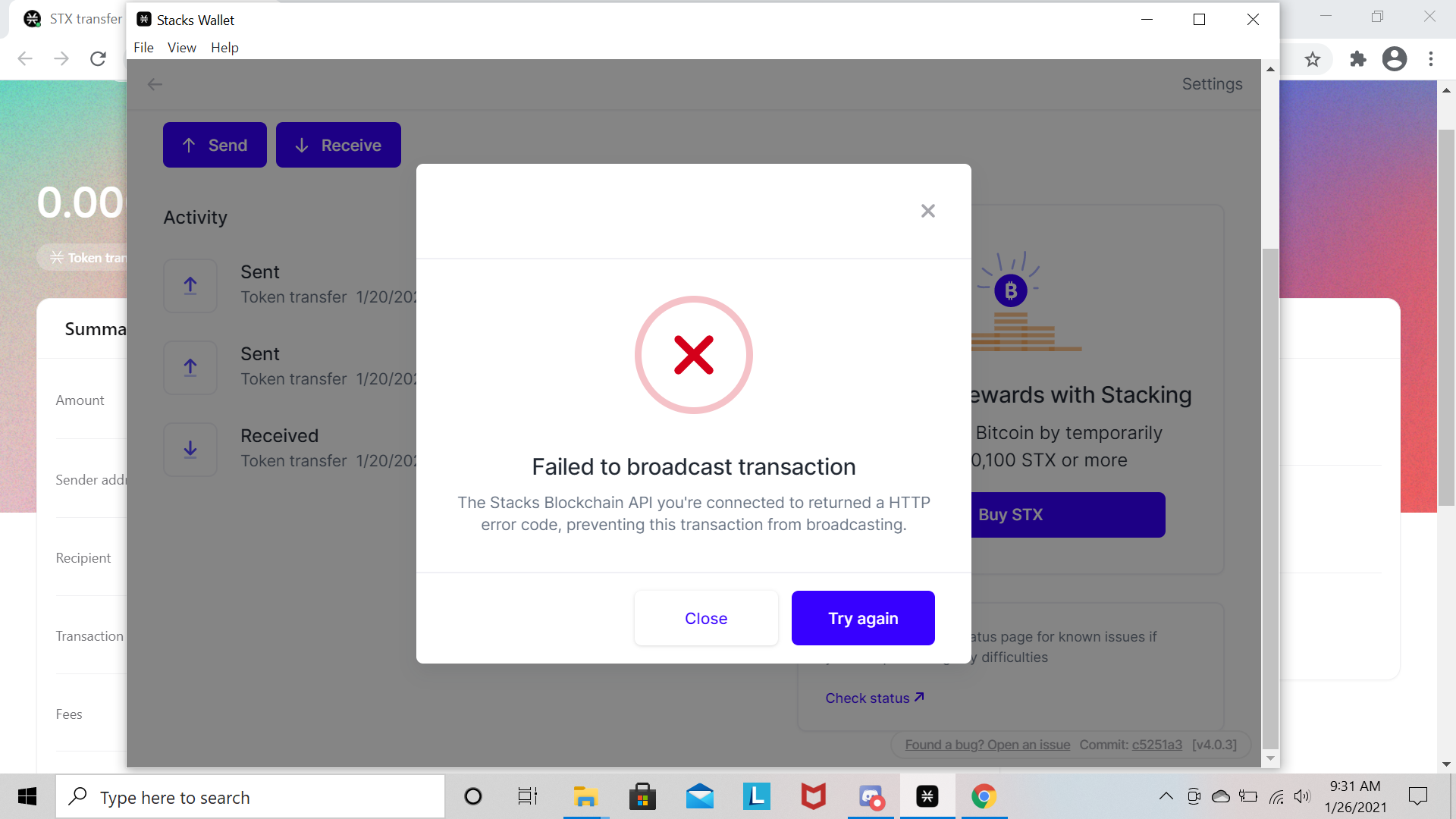The width and height of the screenshot is (1456, 819).
Task: Open the volume control in the system tray
Action: [x=1304, y=796]
